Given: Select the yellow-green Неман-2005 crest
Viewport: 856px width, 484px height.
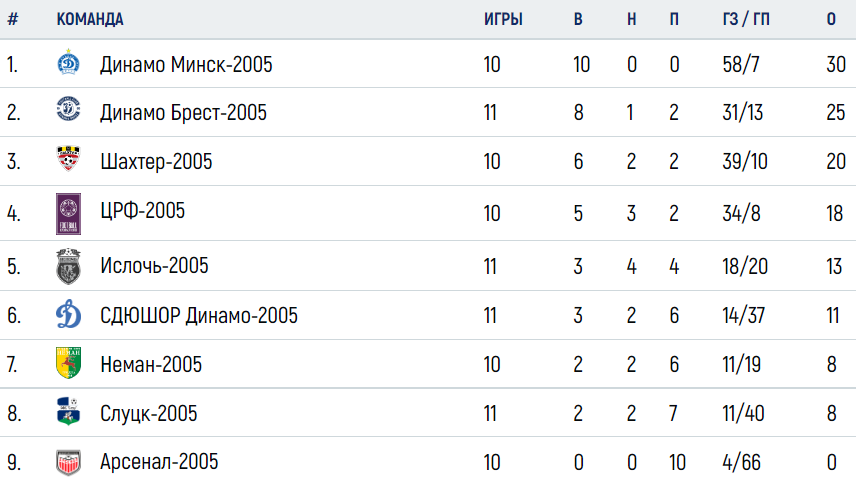Looking at the screenshot, I should 68,362.
